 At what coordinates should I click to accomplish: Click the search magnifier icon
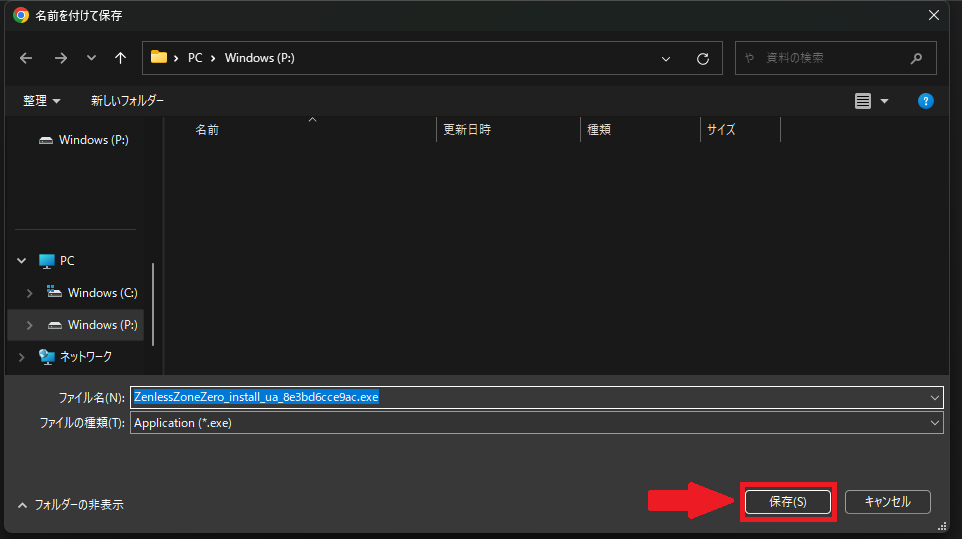tap(917, 58)
